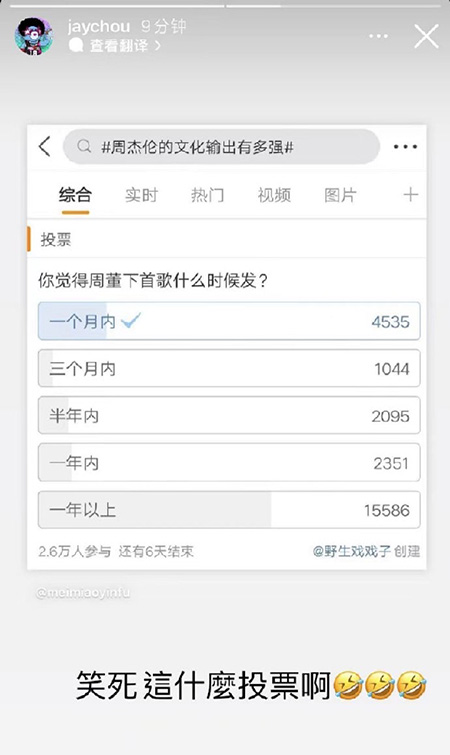This screenshot has height=755, width=450.
Task: Click the jaychou username
Action: 99,26
